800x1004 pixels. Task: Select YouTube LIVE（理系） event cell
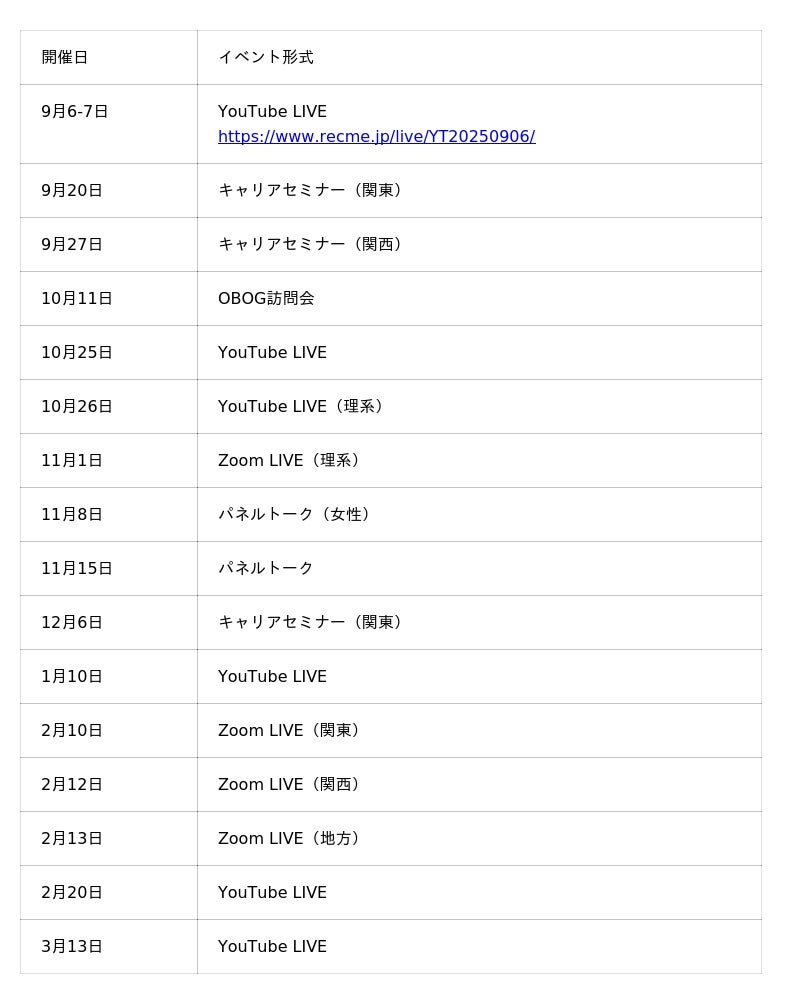pyautogui.click(x=479, y=406)
